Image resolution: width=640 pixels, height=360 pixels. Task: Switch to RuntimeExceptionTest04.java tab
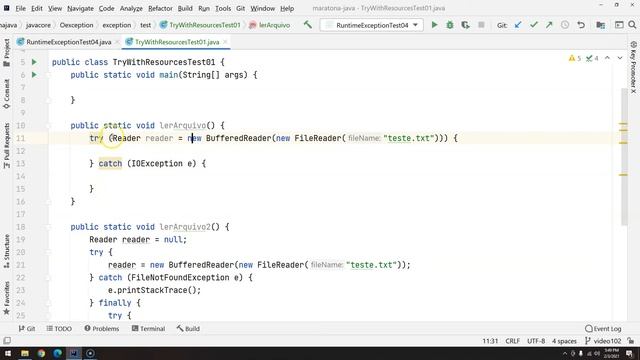(x=68, y=42)
